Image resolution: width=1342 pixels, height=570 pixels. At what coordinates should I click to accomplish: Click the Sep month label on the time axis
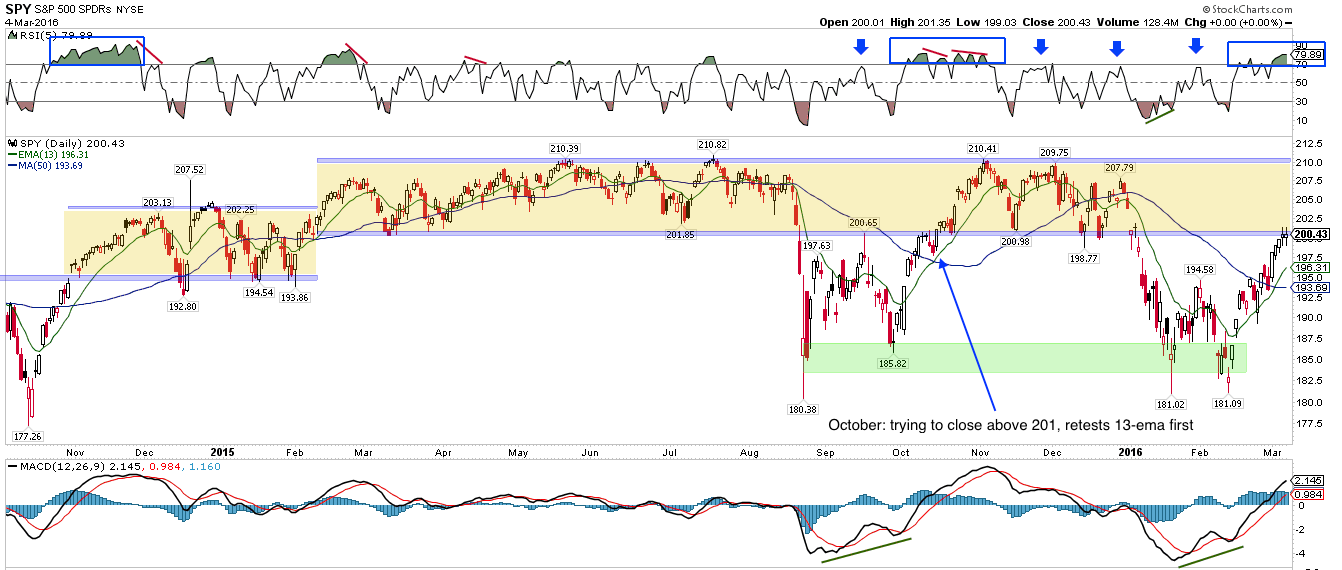click(826, 452)
